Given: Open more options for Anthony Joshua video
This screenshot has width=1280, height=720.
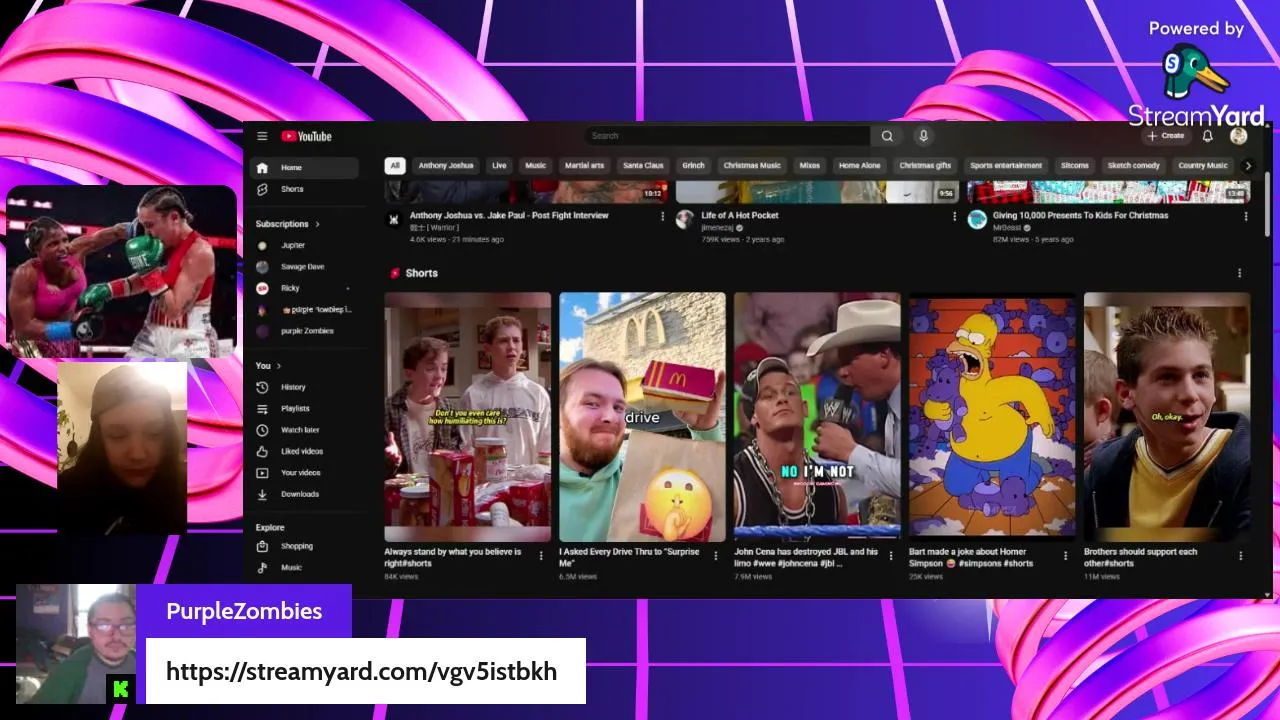Looking at the screenshot, I should tap(662, 216).
